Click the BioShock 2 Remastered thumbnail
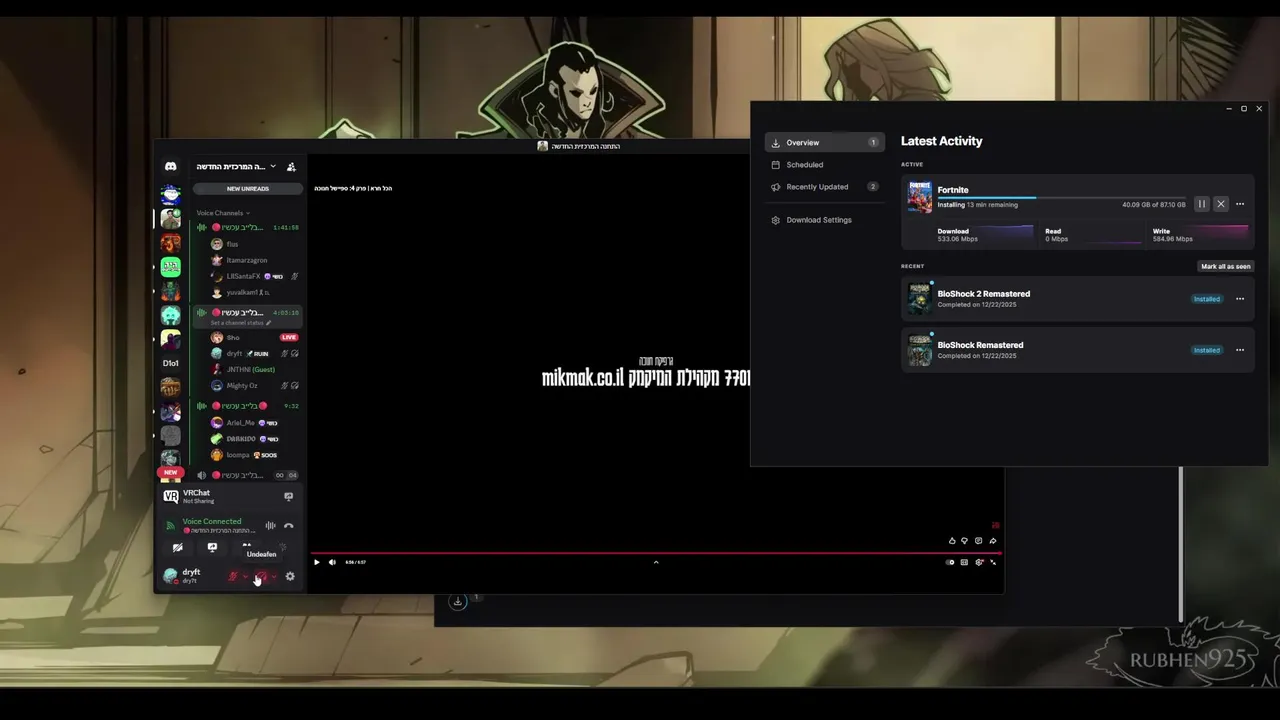Image resolution: width=1280 pixels, height=720 pixels. pyautogui.click(x=919, y=298)
